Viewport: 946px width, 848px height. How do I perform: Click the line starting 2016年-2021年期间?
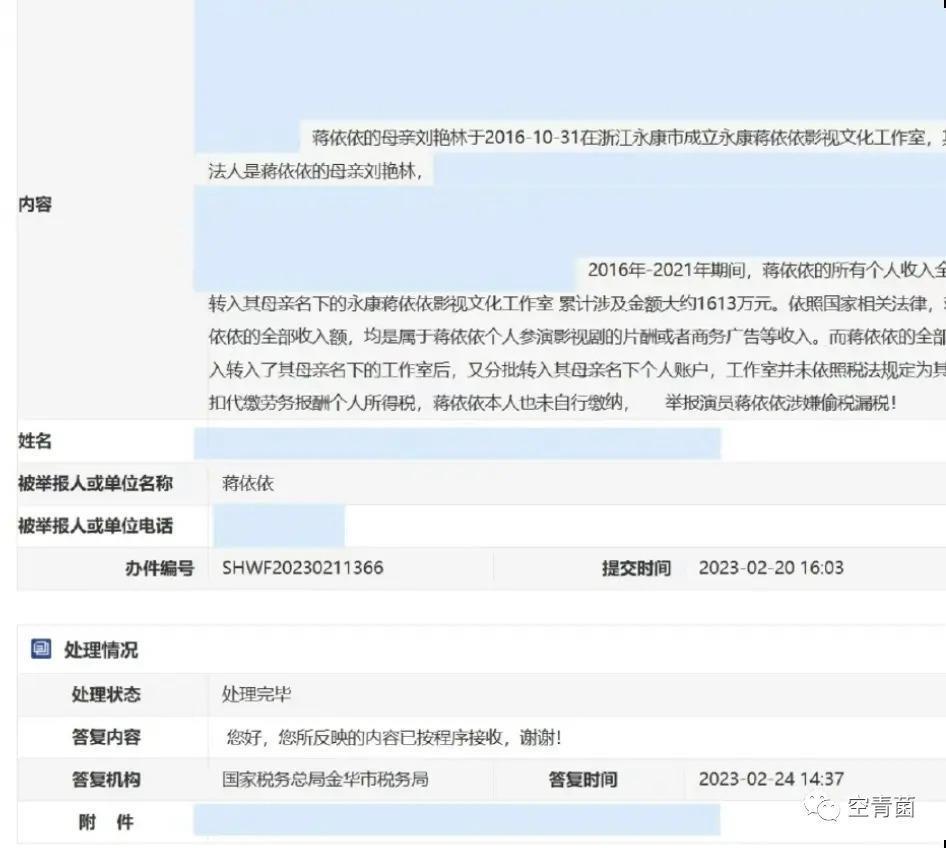(x=767, y=270)
